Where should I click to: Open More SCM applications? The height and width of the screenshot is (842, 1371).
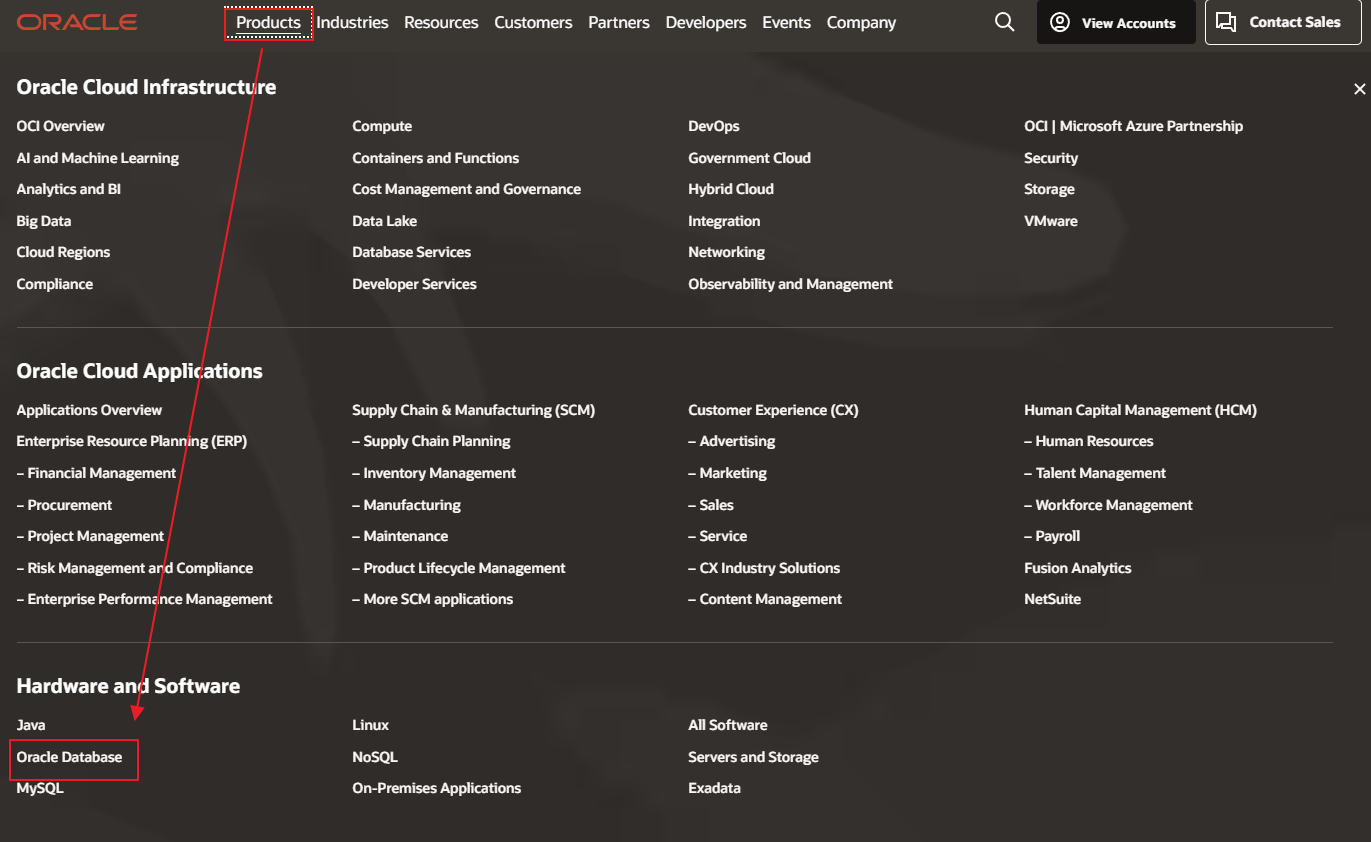coord(433,599)
